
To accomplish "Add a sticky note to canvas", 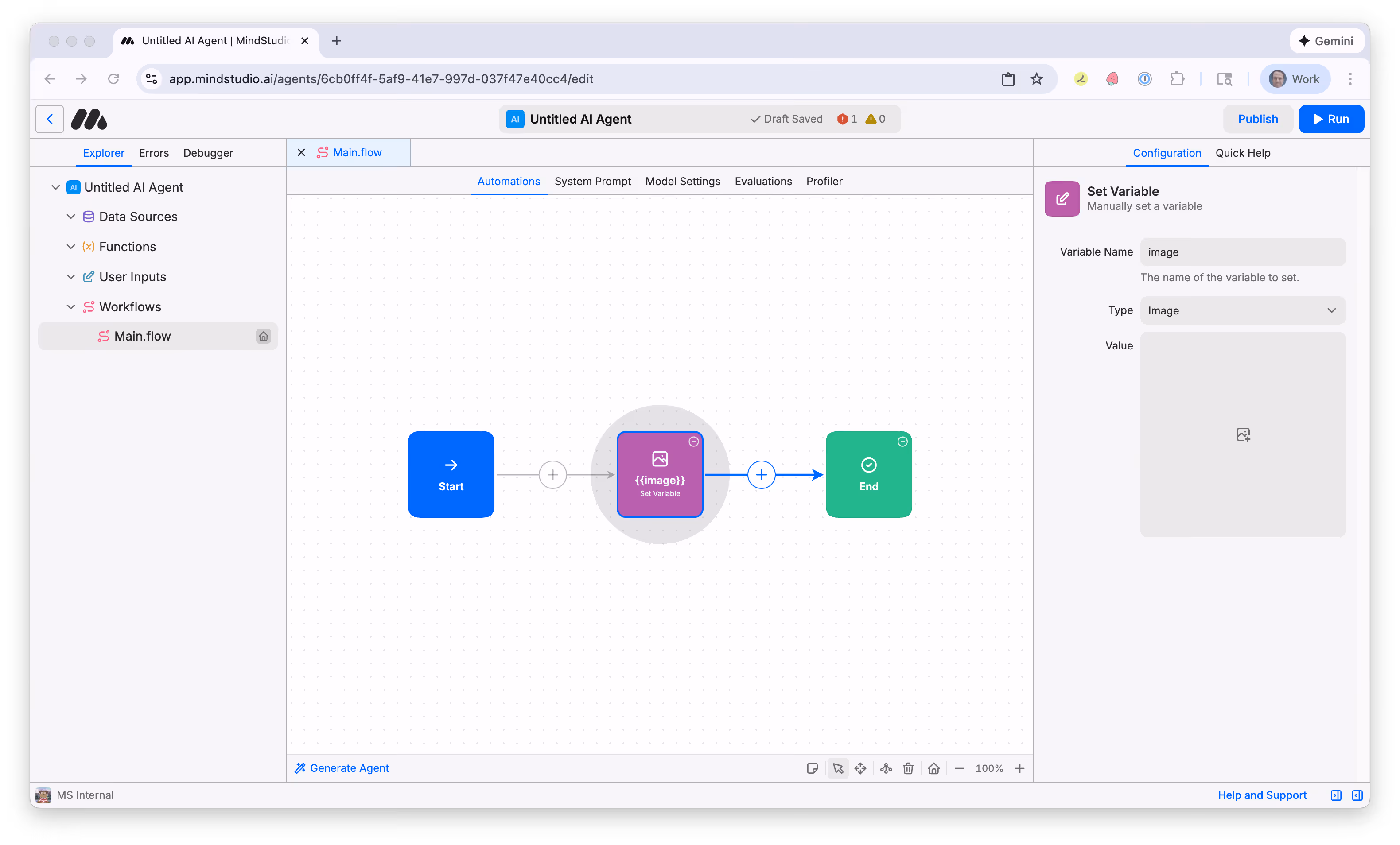I will (812, 768).
